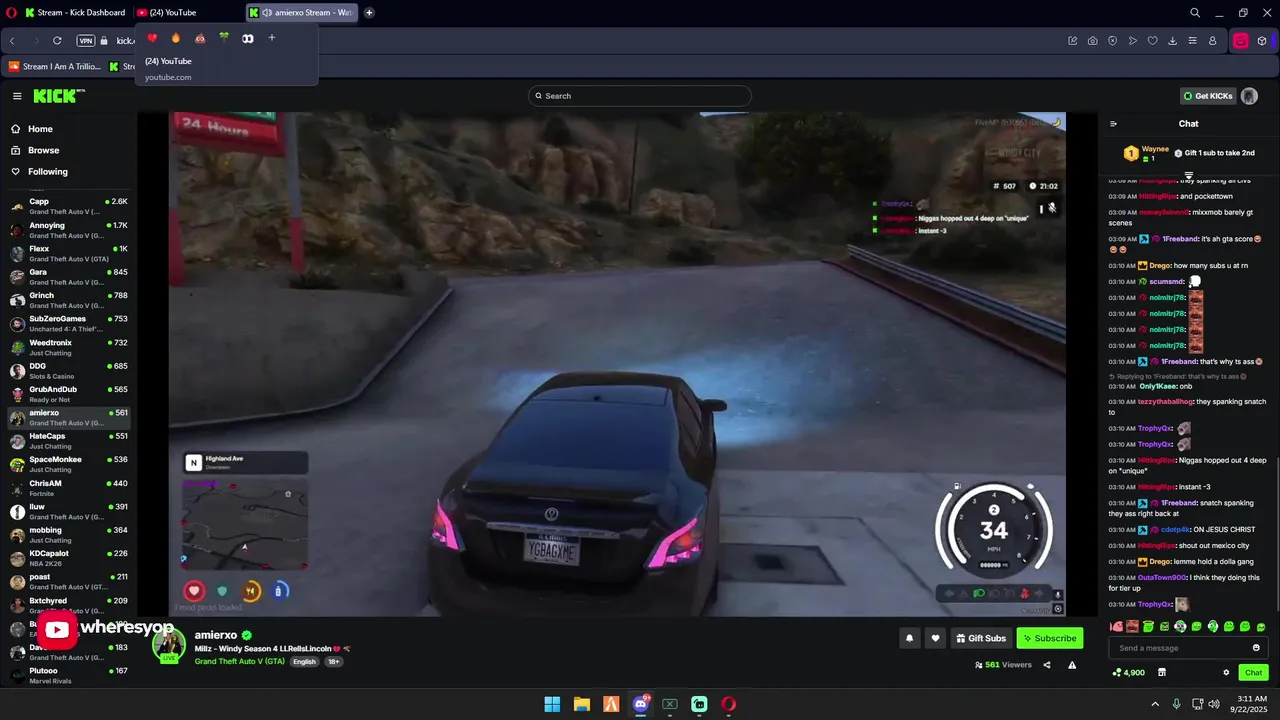1280x720 pixels.
Task: React to YouTube tab with fire emoji
Action: [x=176, y=38]
